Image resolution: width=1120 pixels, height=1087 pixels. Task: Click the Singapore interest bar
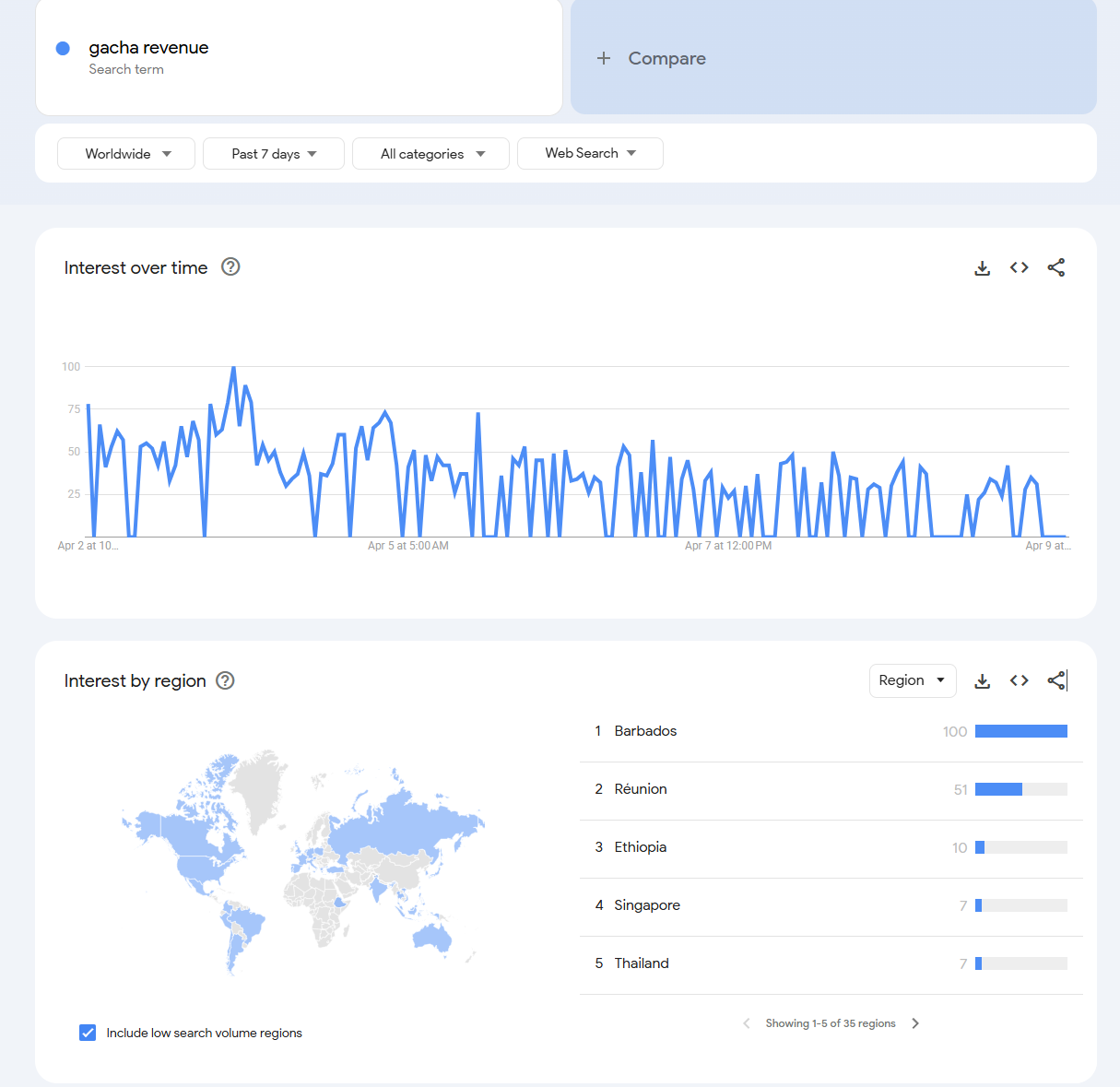1021,905
